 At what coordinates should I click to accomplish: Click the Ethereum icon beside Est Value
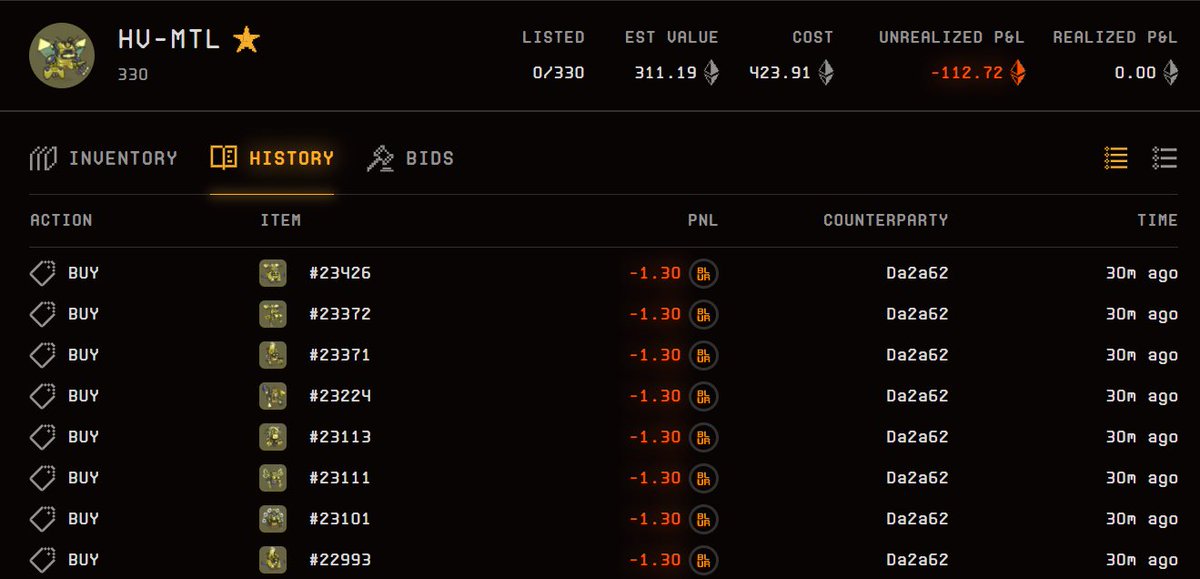(x=712, y=72)
